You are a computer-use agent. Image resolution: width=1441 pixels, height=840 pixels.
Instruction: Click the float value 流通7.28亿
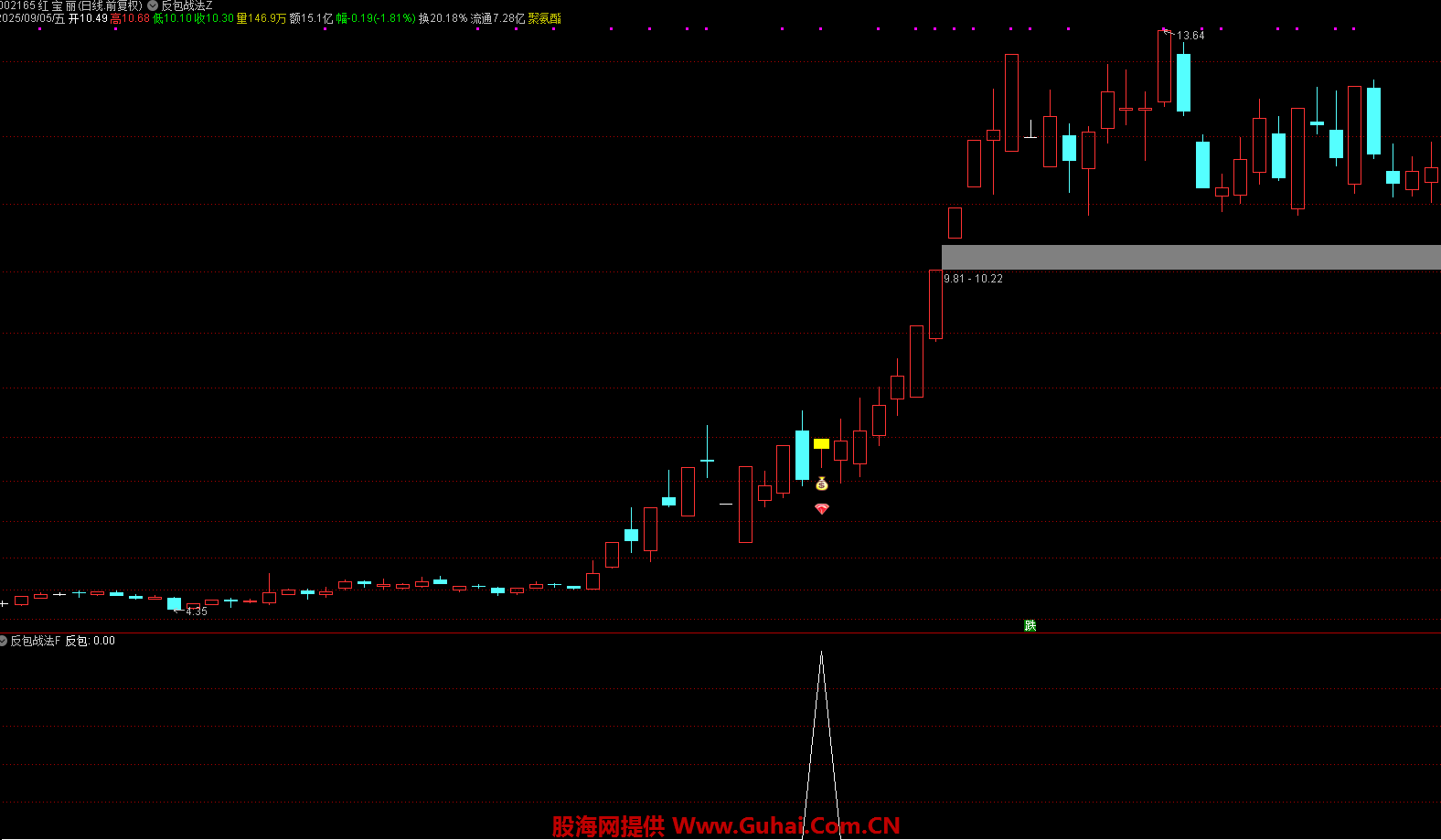(x=497, y=18)
